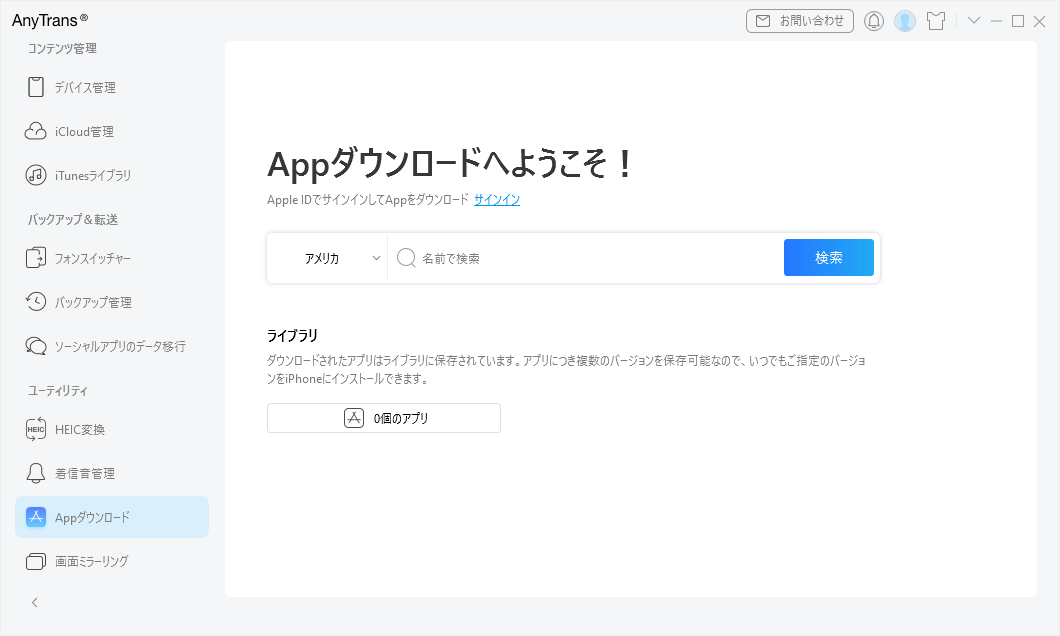Select Appダウンロード in sidebar
The width and height of the screenshot is (1060, 636).
point(112,517)
